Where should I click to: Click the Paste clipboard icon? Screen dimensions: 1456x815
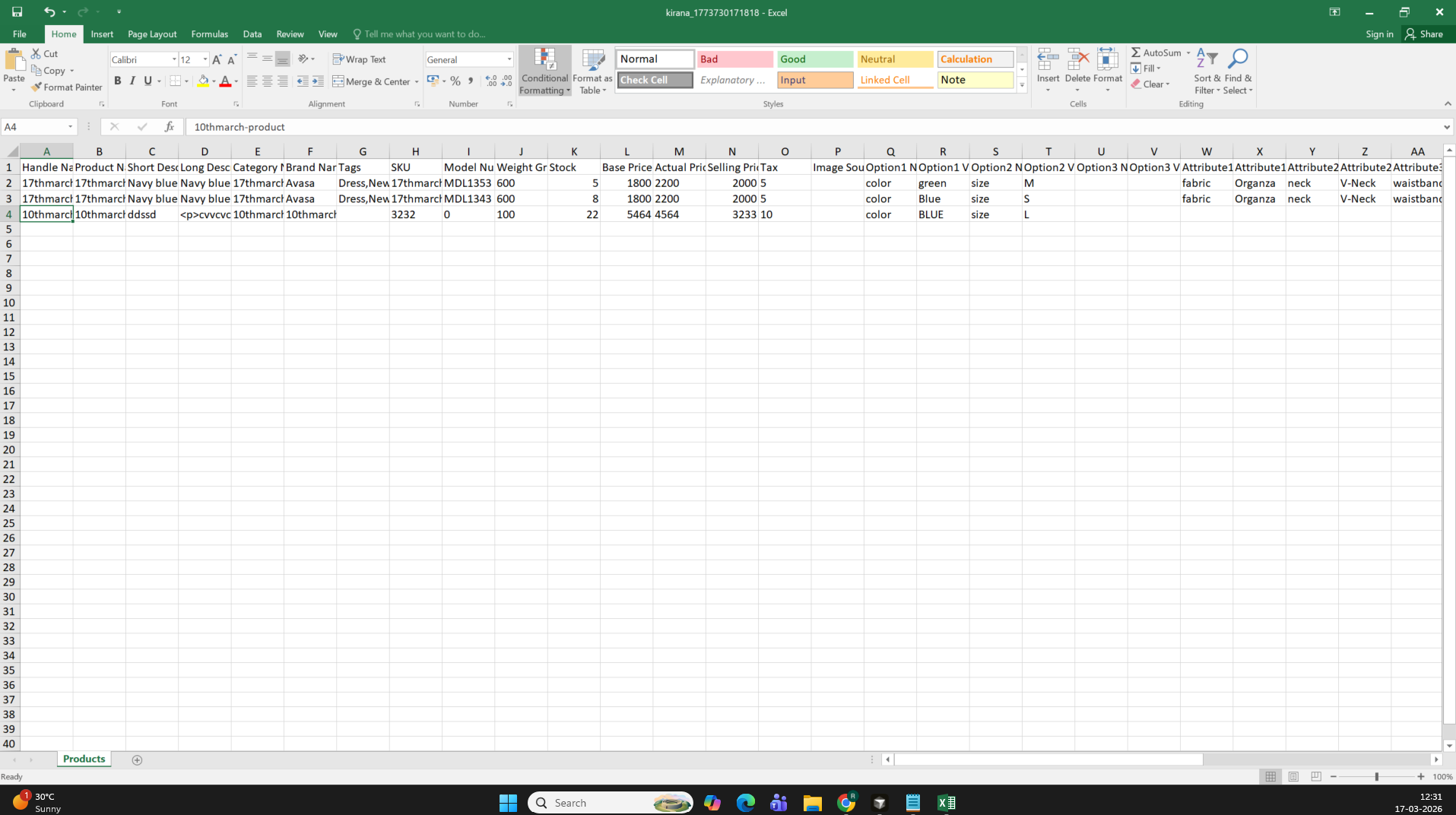(x=14, y=61)
